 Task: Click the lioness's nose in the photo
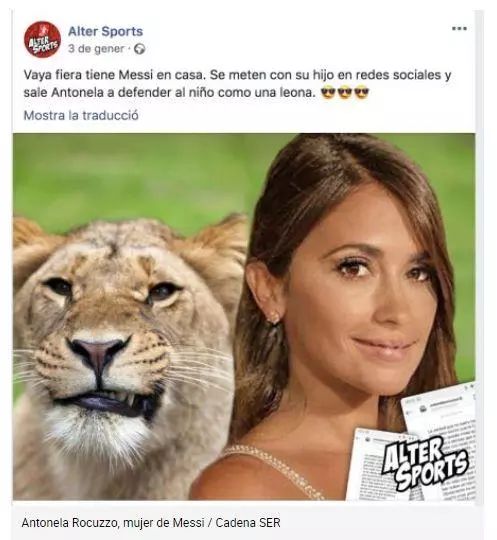pyautogui.click(x=99, y=353)
